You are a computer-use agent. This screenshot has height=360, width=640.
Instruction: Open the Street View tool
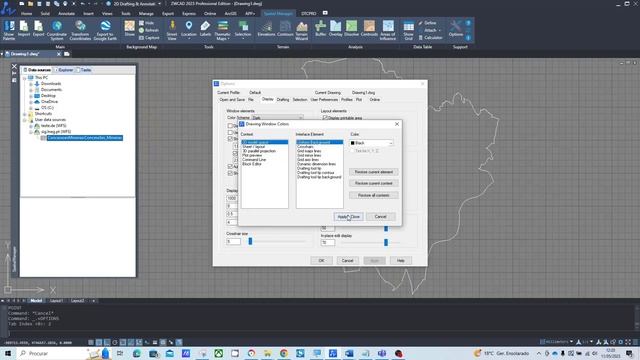(172, 30)
